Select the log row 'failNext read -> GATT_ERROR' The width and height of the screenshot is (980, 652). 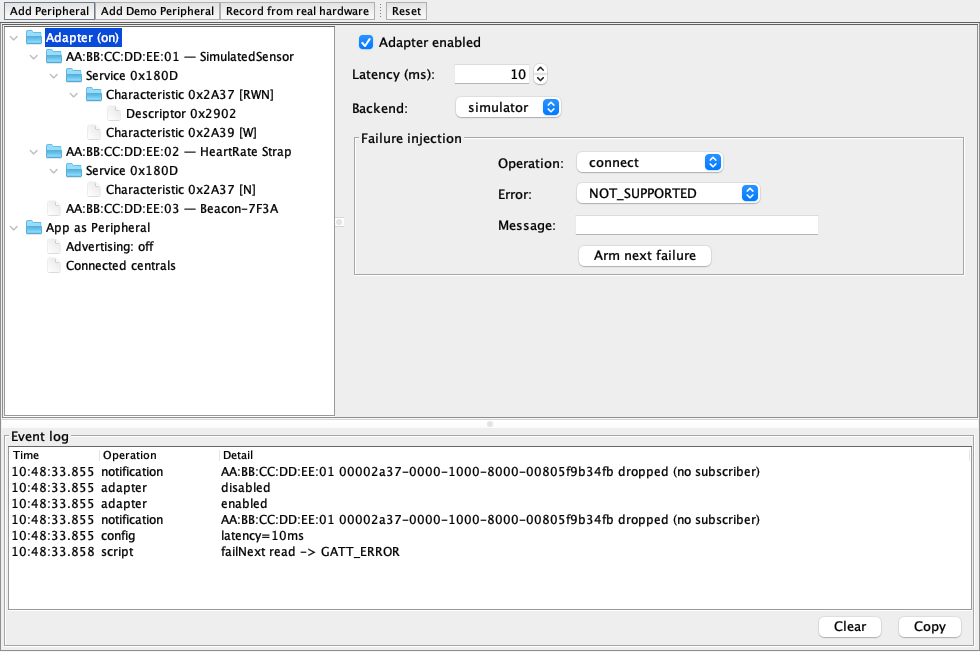pyautogui.click(x=490, y=552)
